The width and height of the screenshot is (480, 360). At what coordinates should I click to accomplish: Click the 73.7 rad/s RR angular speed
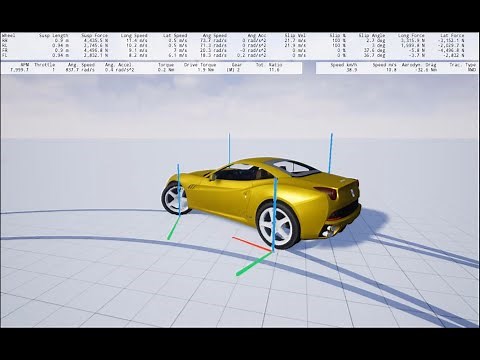[214, 40]
